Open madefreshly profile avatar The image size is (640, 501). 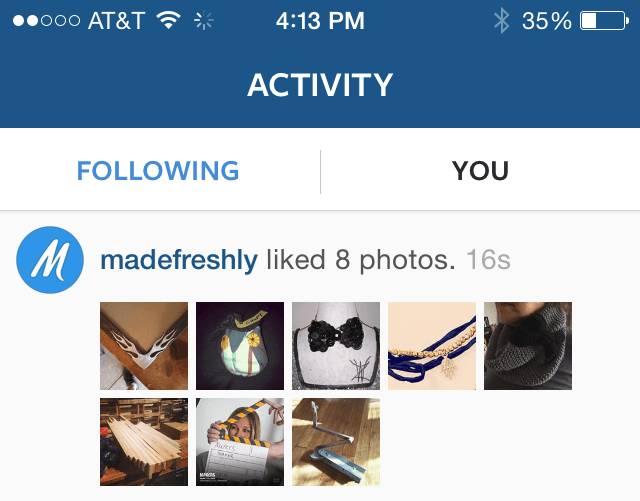50,260
